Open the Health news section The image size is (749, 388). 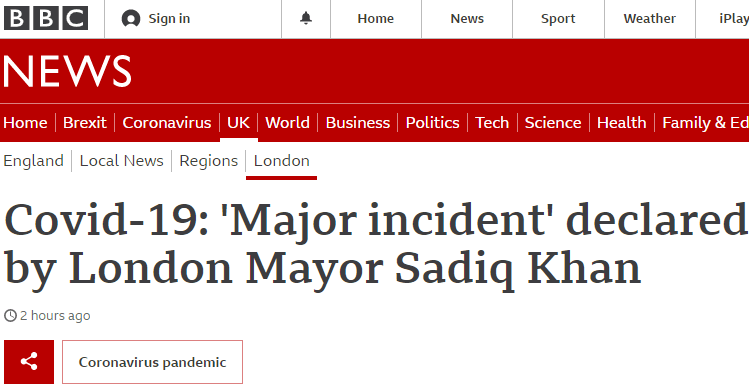[621, 123]
